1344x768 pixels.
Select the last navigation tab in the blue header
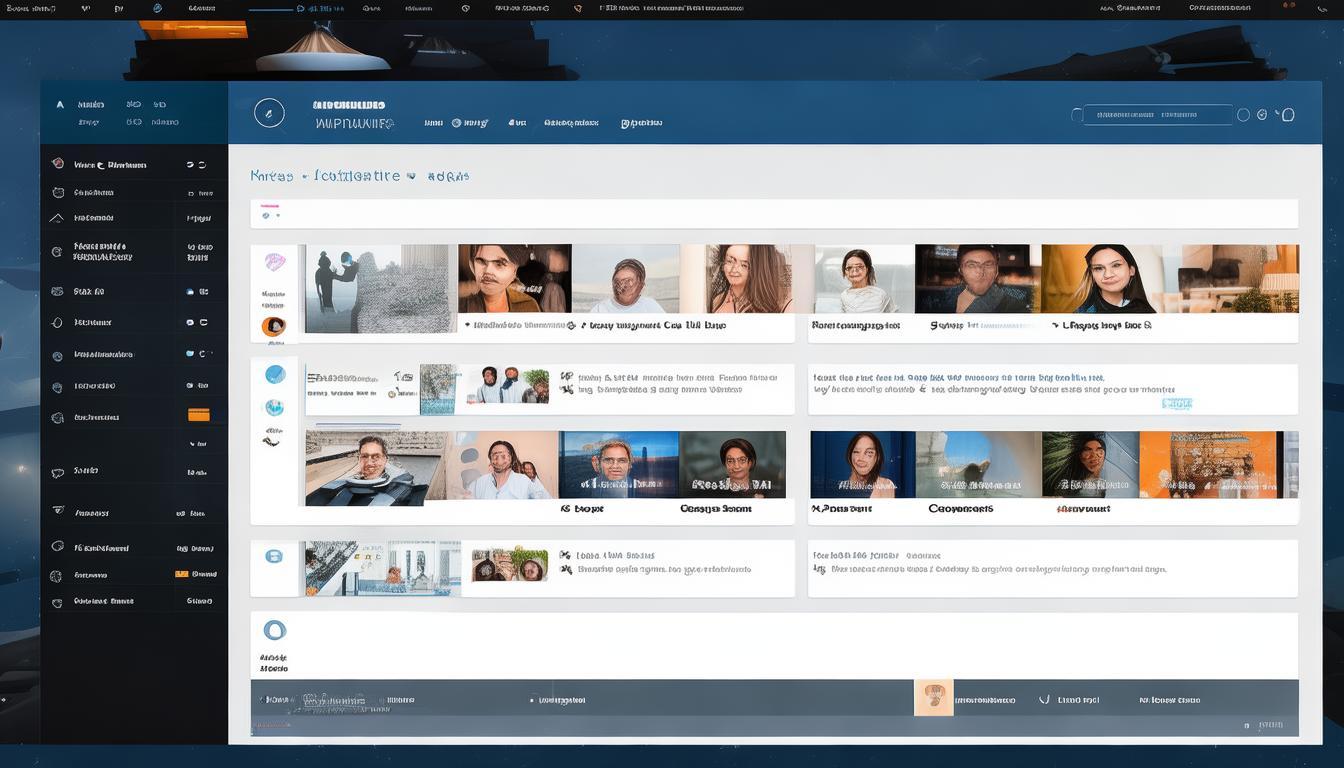click(x=641, y=123)
